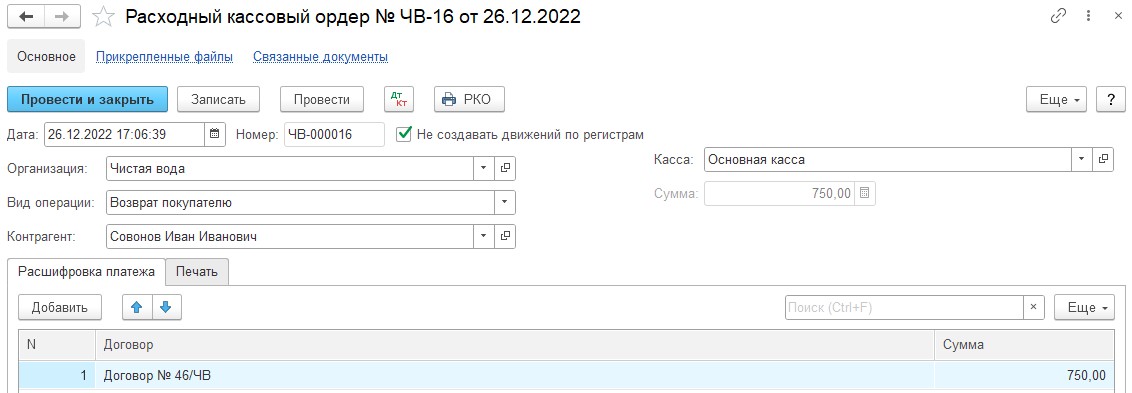Open the Связанные документы link
The image size is (1132, 393).
(x=321, y=56)
